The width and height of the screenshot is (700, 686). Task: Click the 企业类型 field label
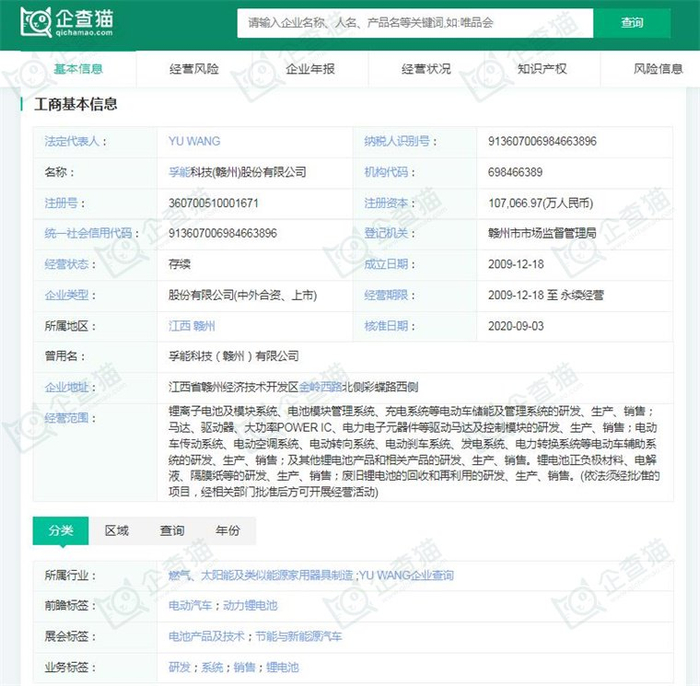click(67, 295)
